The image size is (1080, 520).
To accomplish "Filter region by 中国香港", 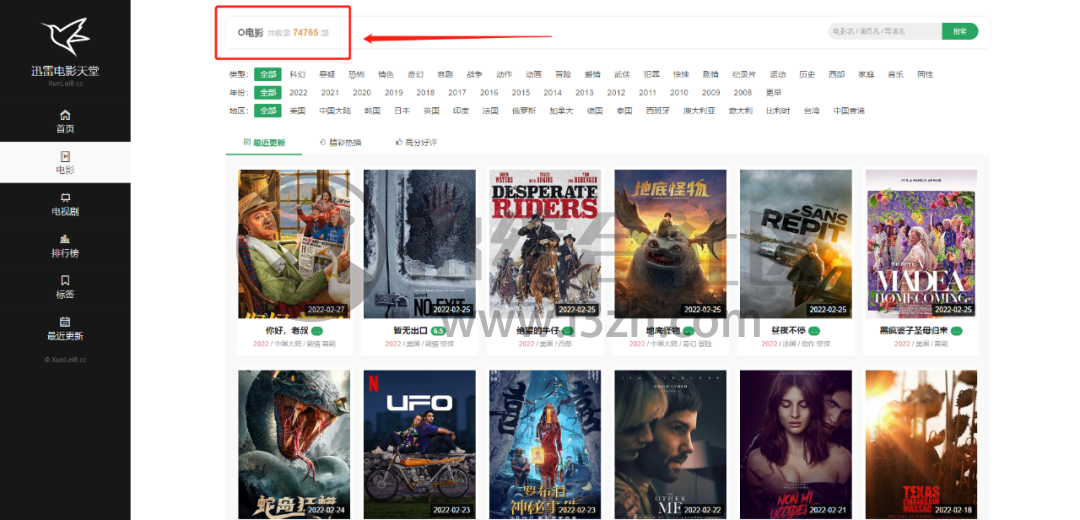I will coord(849,110).
